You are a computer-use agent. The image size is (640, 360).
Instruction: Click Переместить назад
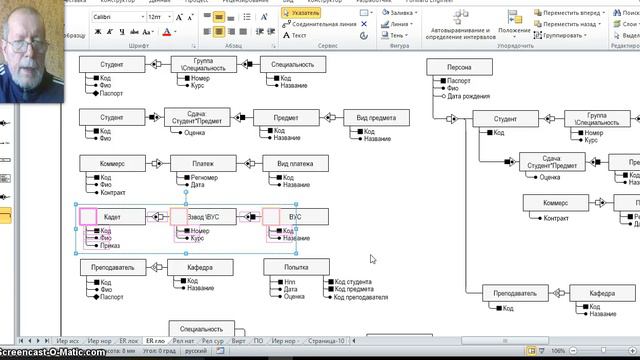tap(567, 24)
